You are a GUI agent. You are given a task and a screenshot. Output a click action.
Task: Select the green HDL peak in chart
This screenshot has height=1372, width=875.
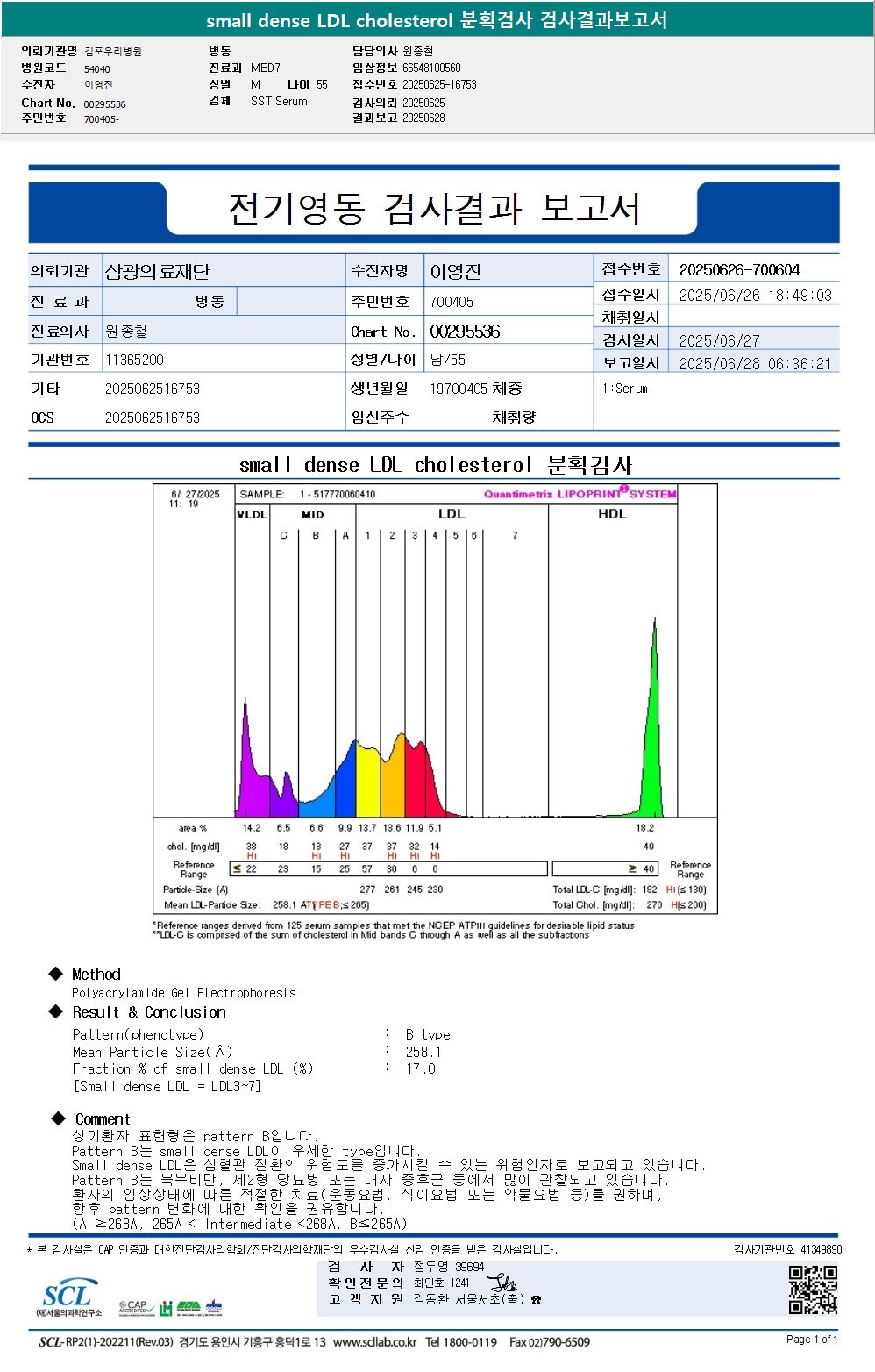coord(652,719)
